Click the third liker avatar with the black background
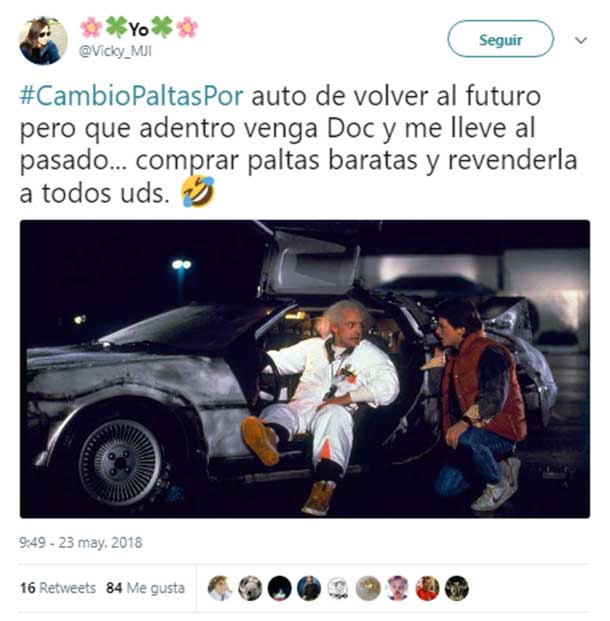Image resolution: width=610 pixels, height=621 pixels. pyautogui.click(x=280, y=588)
